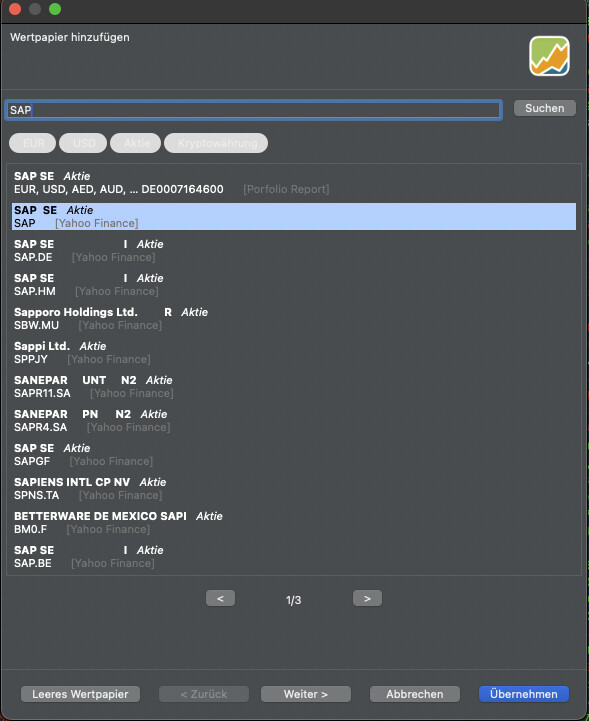Go to previous results page arrow

tap(220, 598)
